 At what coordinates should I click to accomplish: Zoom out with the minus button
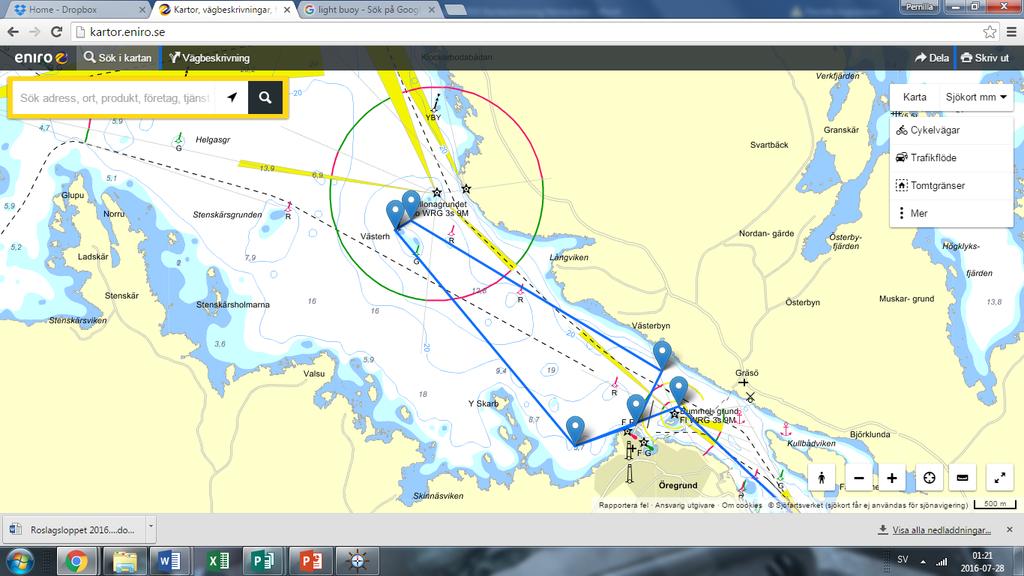coord(859,478)
